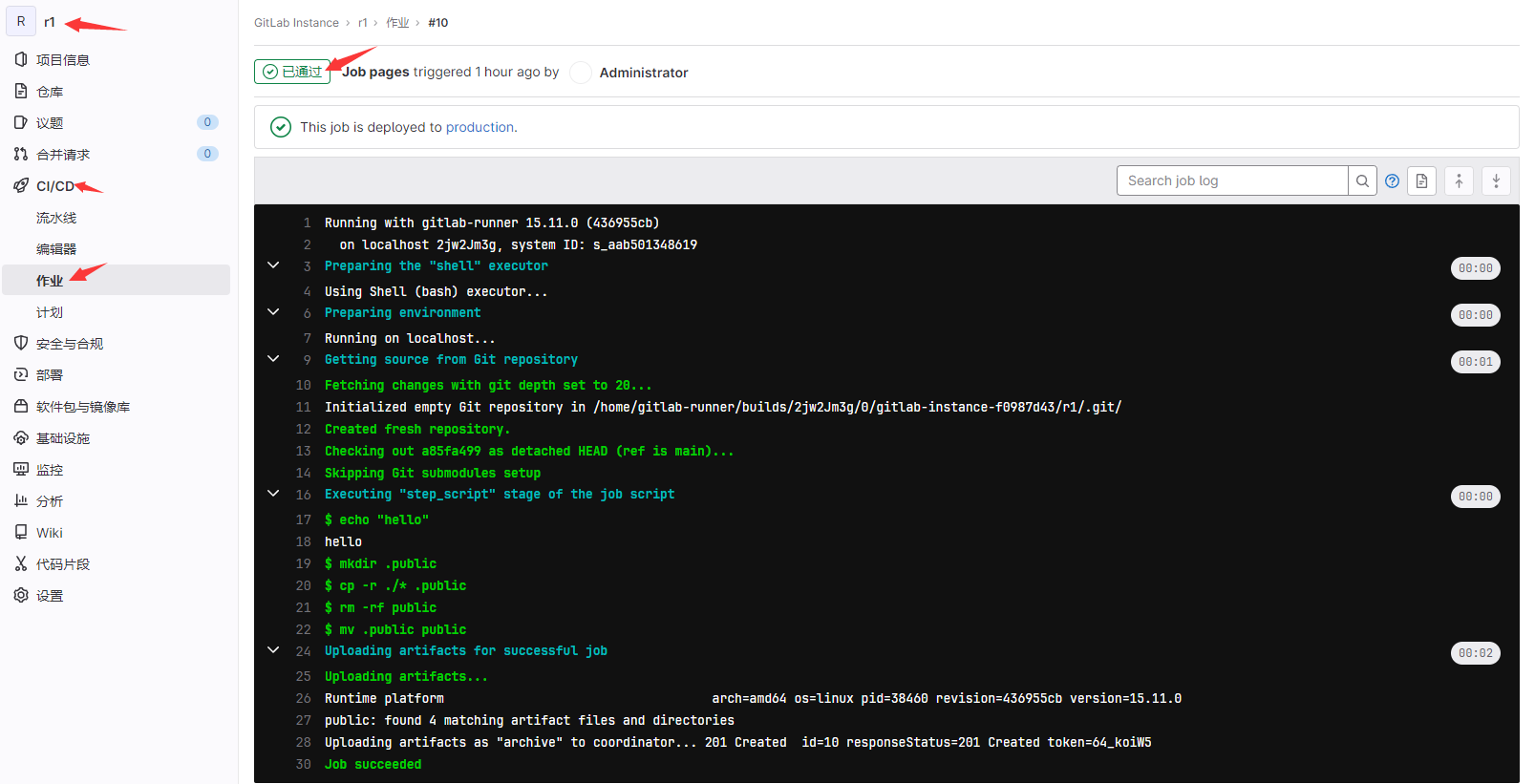Click the search magnifier button
The image size is (1535, 784).
click(x=1362, y=180)
